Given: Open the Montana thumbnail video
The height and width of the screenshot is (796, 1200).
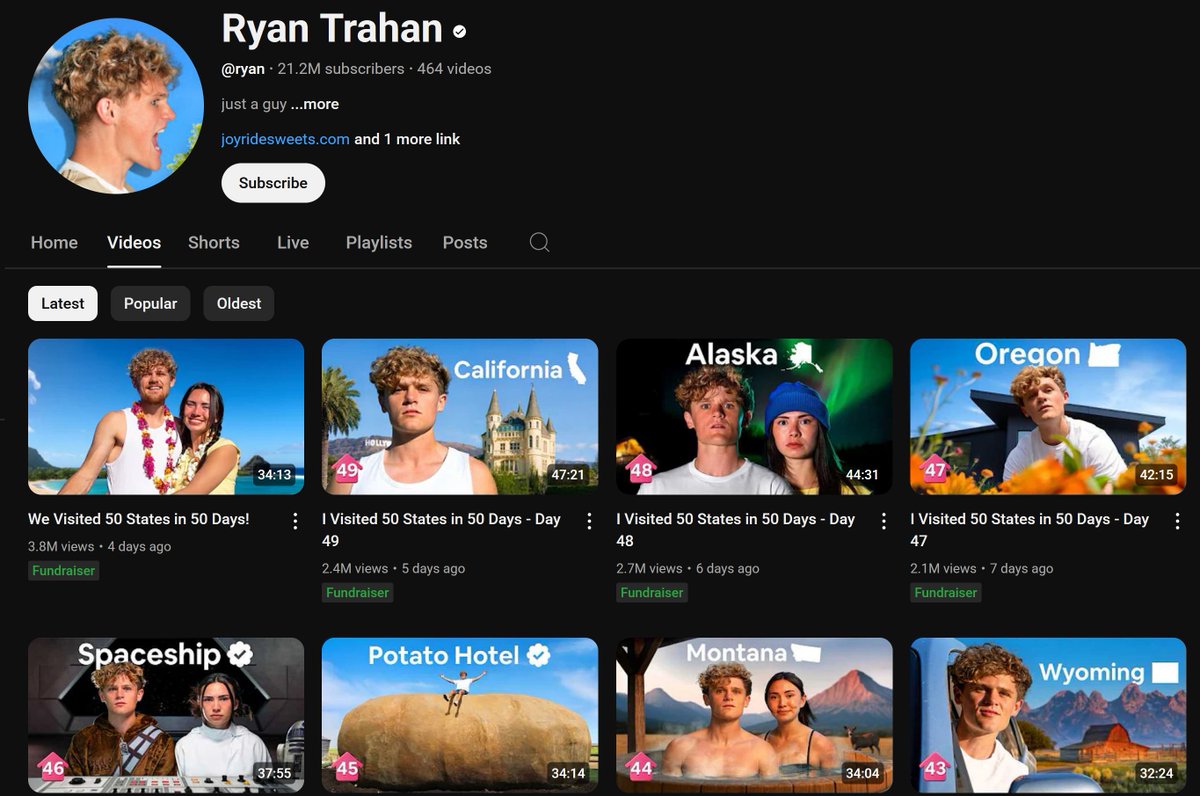Looking at the screenshot, I should click(754, 716).
